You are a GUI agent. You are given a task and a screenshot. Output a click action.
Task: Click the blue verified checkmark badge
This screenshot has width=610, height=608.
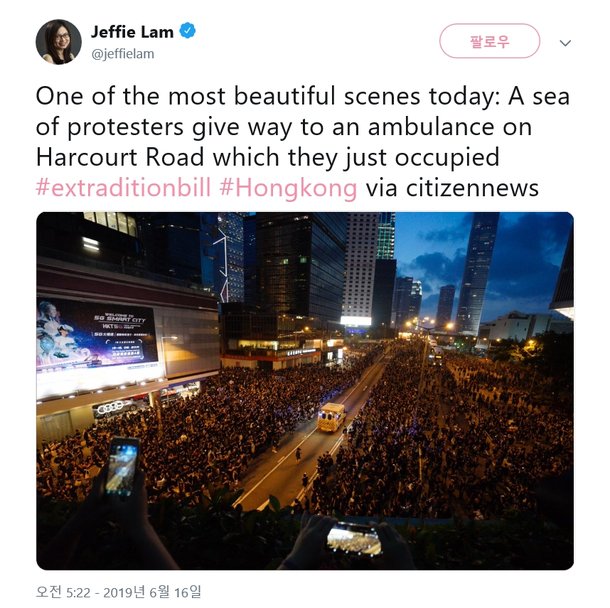click(188, 31)
